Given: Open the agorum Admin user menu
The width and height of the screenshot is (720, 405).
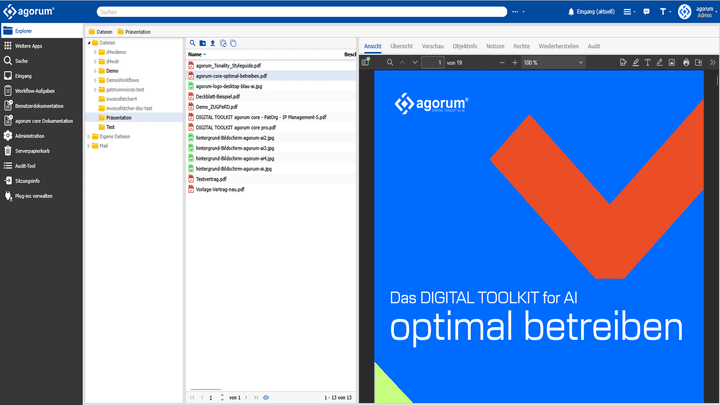Looking at the screenshot, I should (x=696, y=11).
